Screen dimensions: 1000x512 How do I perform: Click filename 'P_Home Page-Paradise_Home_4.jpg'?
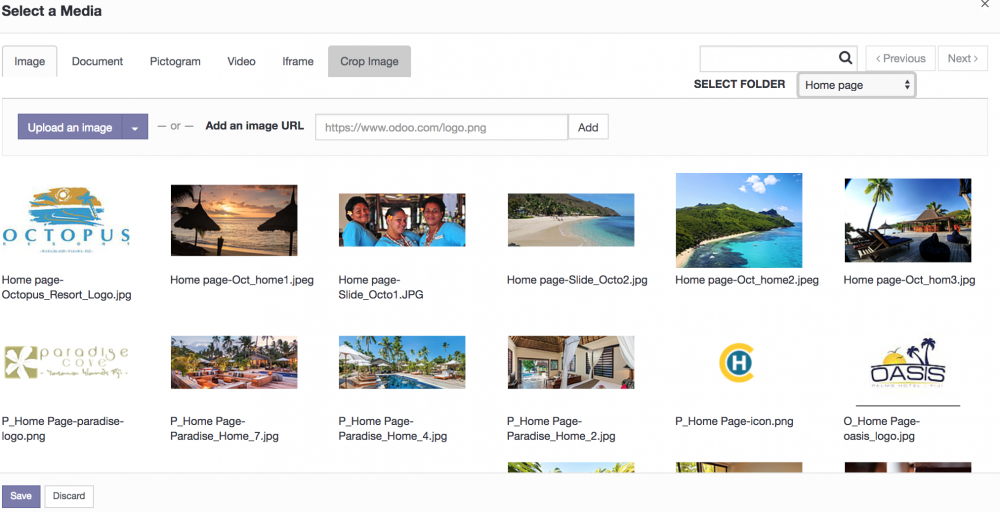393,429
